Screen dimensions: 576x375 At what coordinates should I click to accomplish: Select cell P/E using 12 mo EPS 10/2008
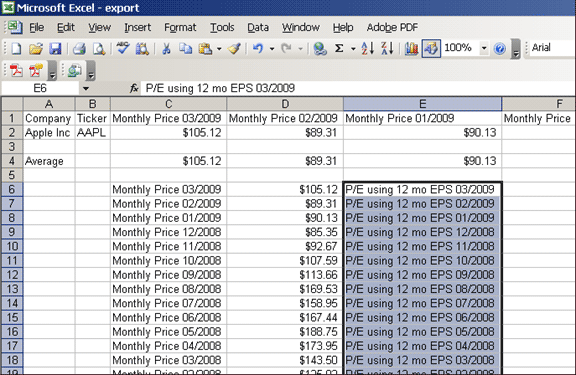(422, 260)
